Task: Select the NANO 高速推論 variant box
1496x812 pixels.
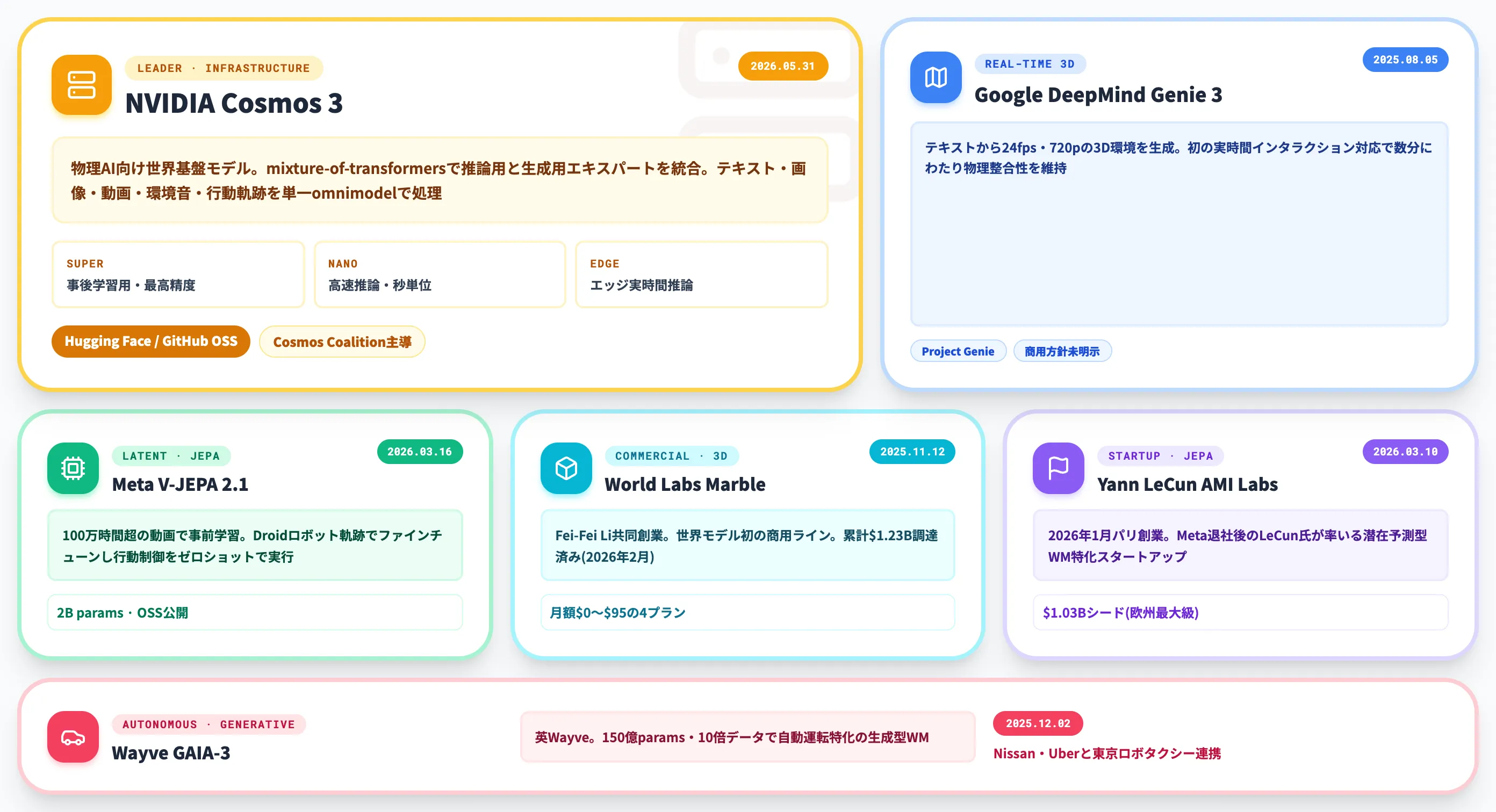Action: [440, 274]
